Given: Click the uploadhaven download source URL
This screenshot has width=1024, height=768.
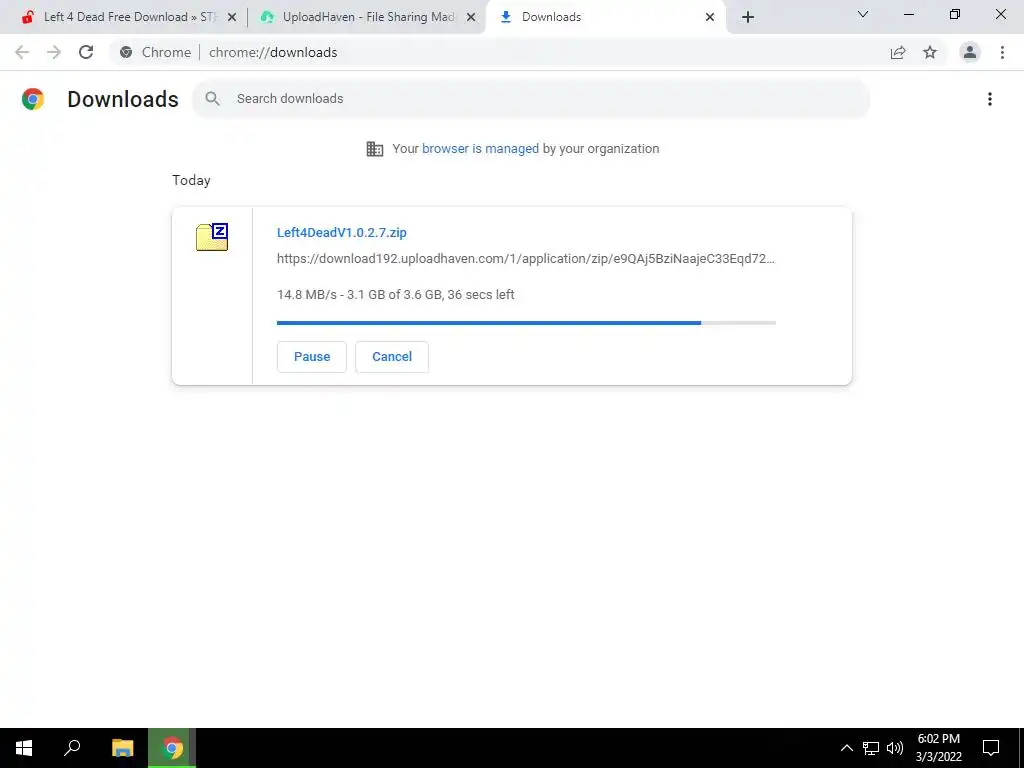Looking at the screenshot, I should tap(526, 259).
